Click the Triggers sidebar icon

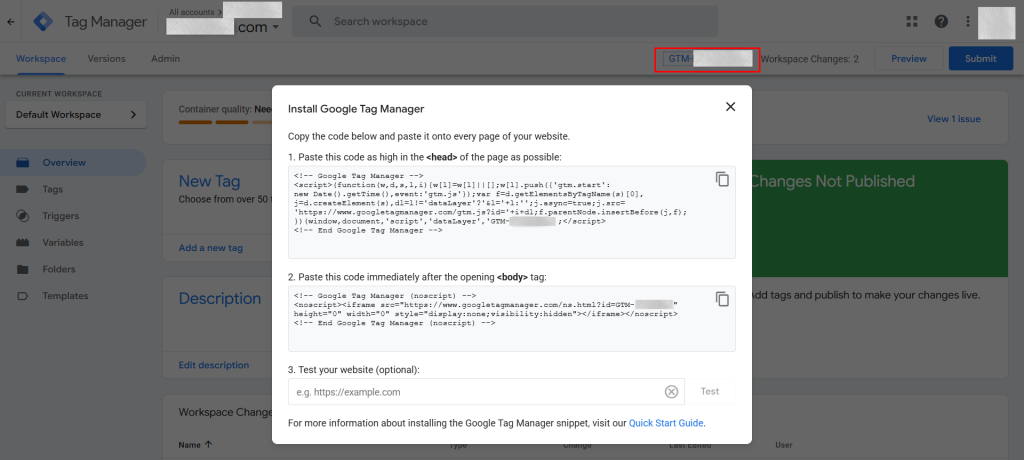(23, 216)
